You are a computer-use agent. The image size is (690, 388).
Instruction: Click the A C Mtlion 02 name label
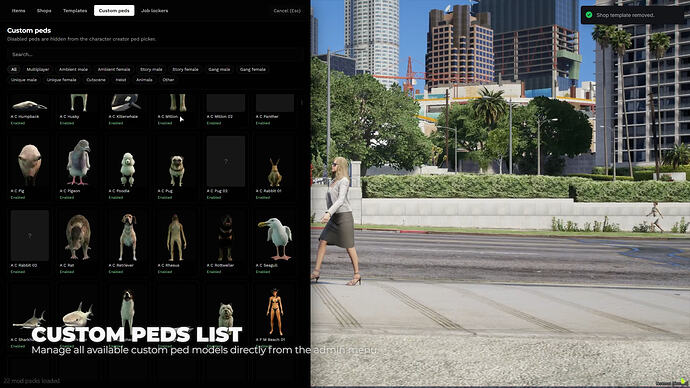pos(220,117)
